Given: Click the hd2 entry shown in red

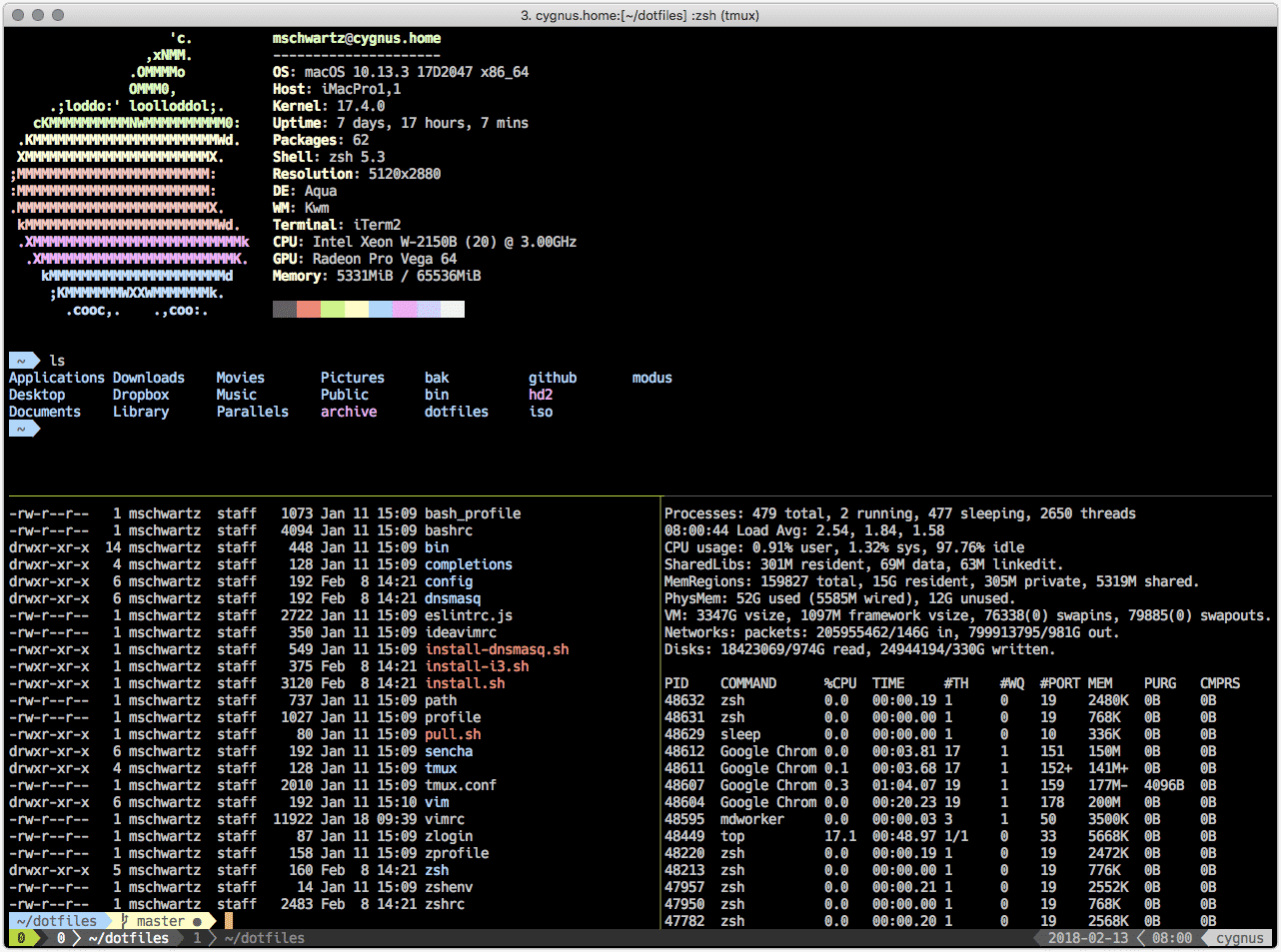Looking at the screenshot, I should coord(541,395).
